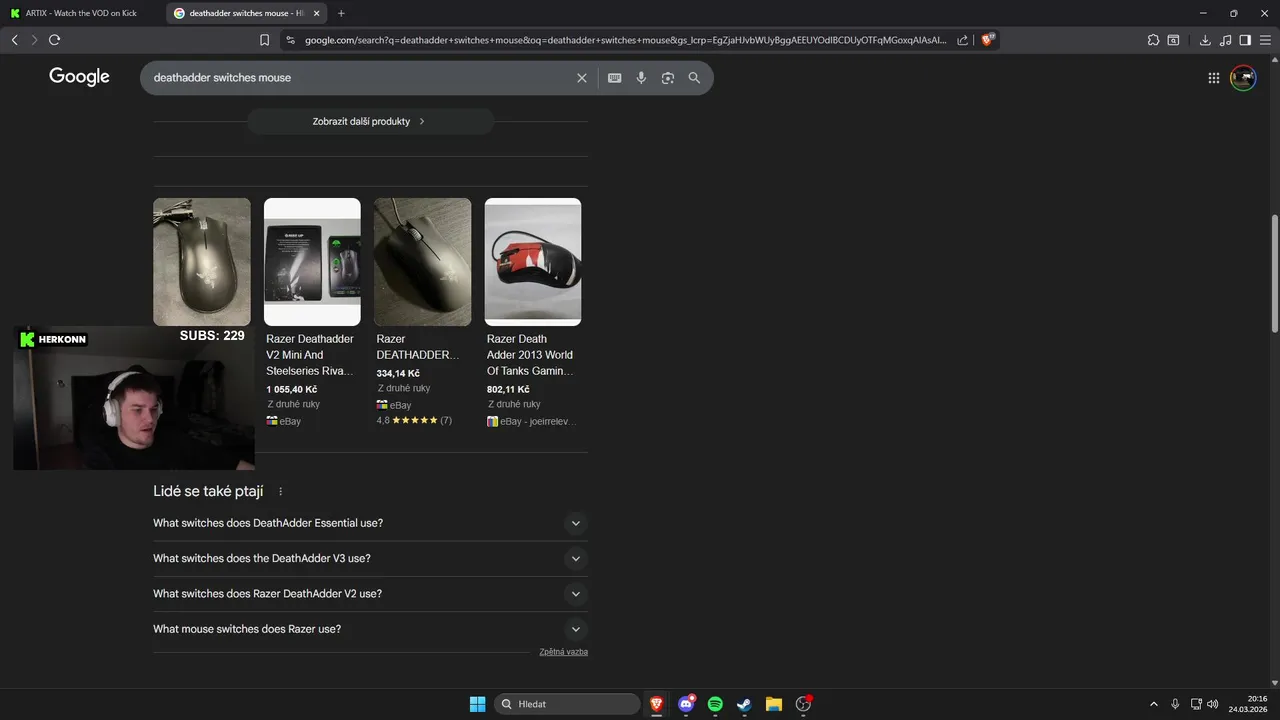Viewport: 1280px width, 720px height.
Task: Click the address bar URL
Action: click(625, 40)
